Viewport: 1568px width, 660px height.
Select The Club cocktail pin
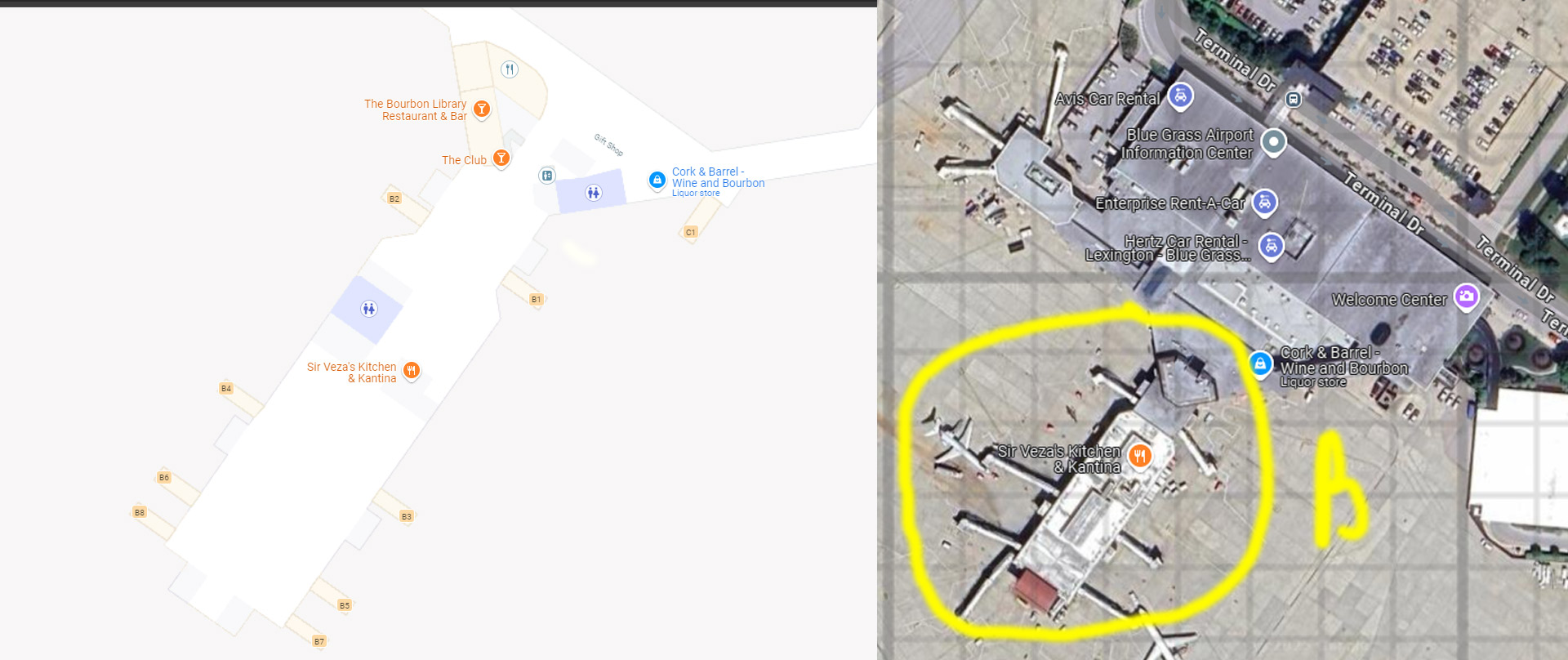[501, 158]
